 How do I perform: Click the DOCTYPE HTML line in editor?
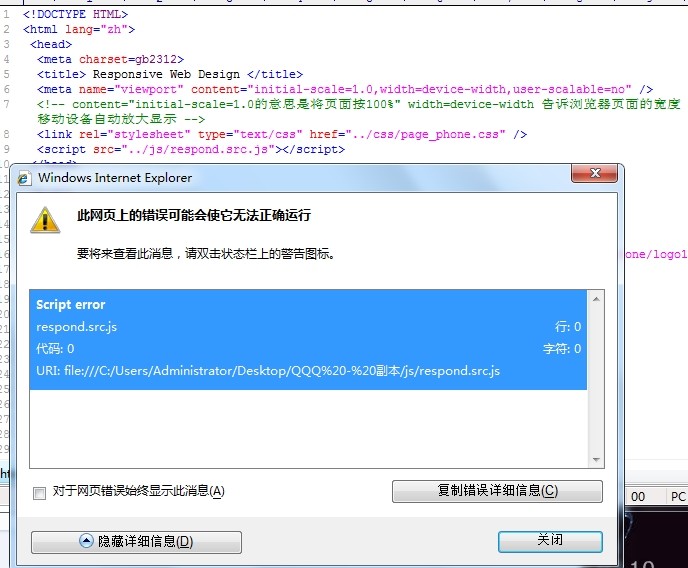75,14
